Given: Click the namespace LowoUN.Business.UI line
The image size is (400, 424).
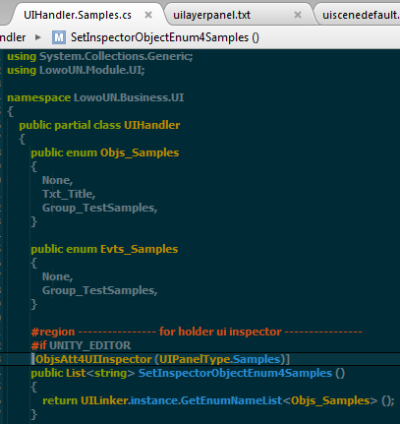Looking at the screenshot, I should (95, 97).
